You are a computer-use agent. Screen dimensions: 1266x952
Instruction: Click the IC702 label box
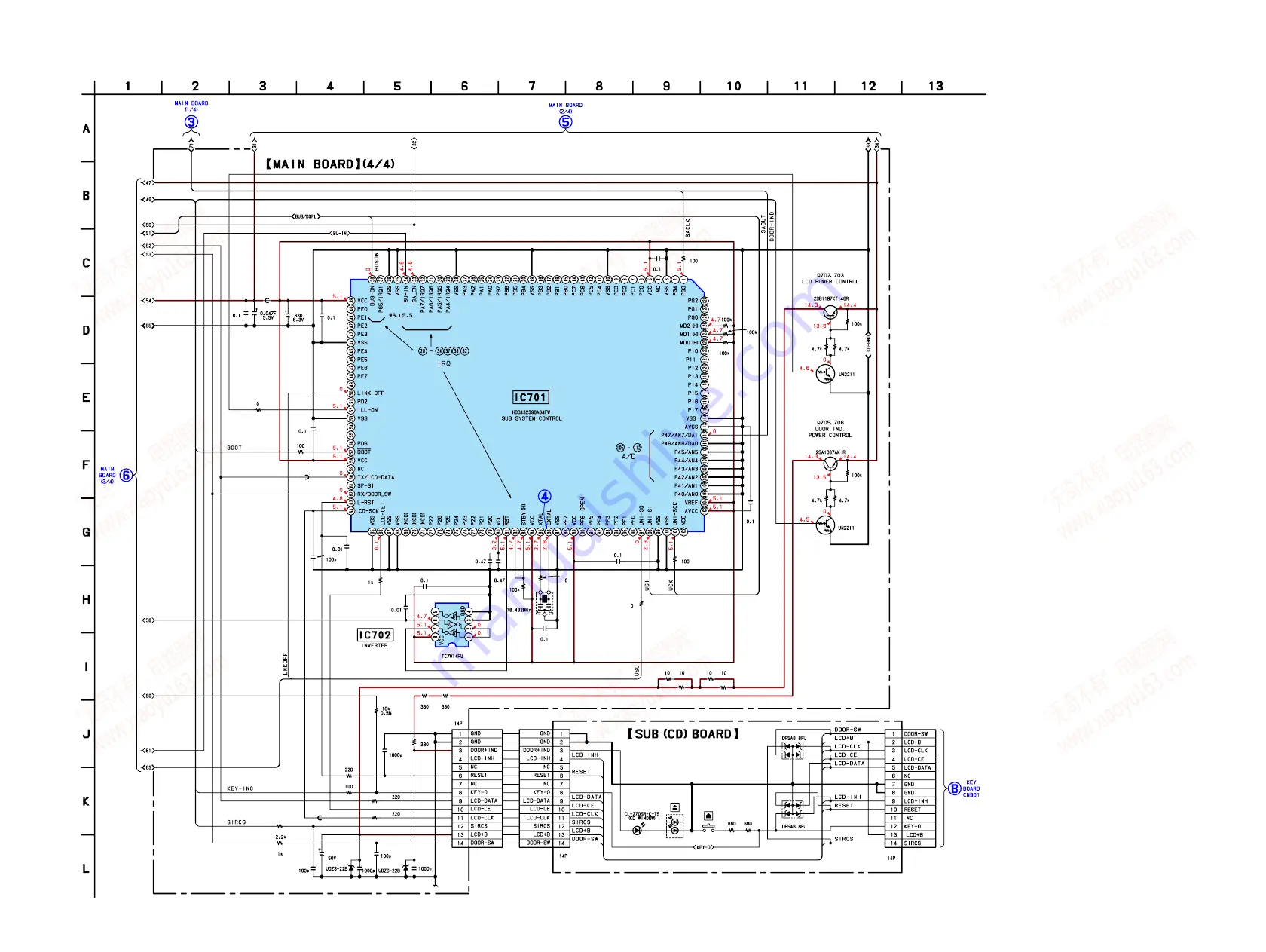point(375,635)
